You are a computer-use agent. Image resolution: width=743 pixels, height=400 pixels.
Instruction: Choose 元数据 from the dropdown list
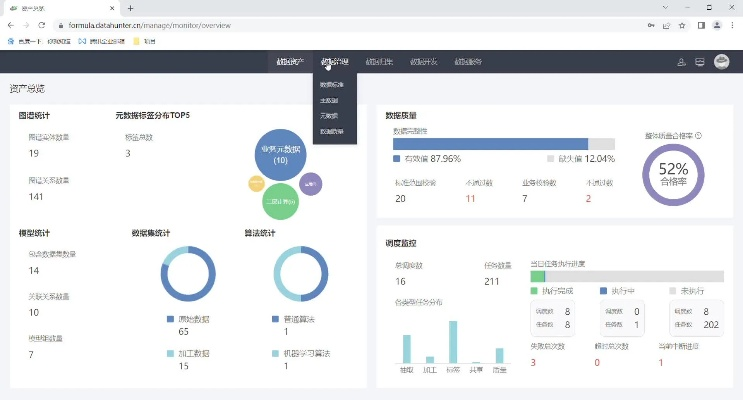pyautogui.click(x=330, y=116)
